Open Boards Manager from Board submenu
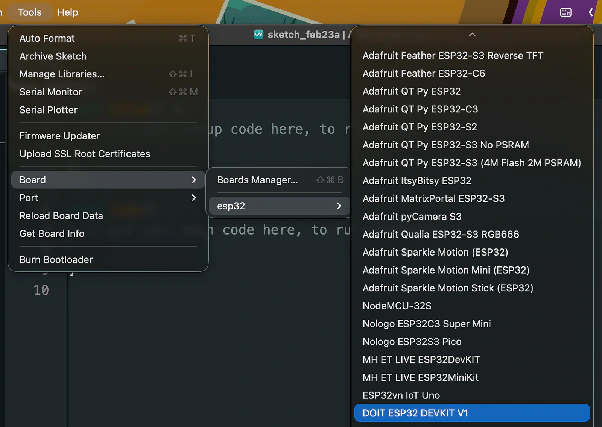 [279, 180]
